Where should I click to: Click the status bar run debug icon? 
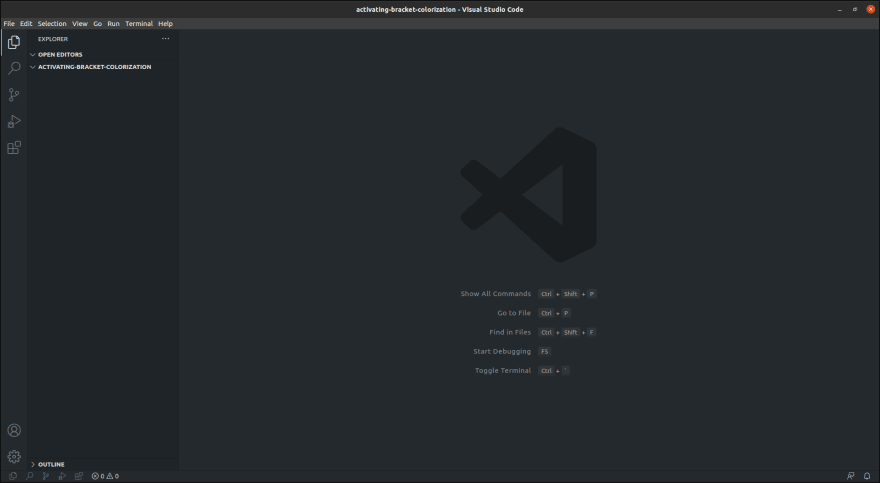[62, 476]
